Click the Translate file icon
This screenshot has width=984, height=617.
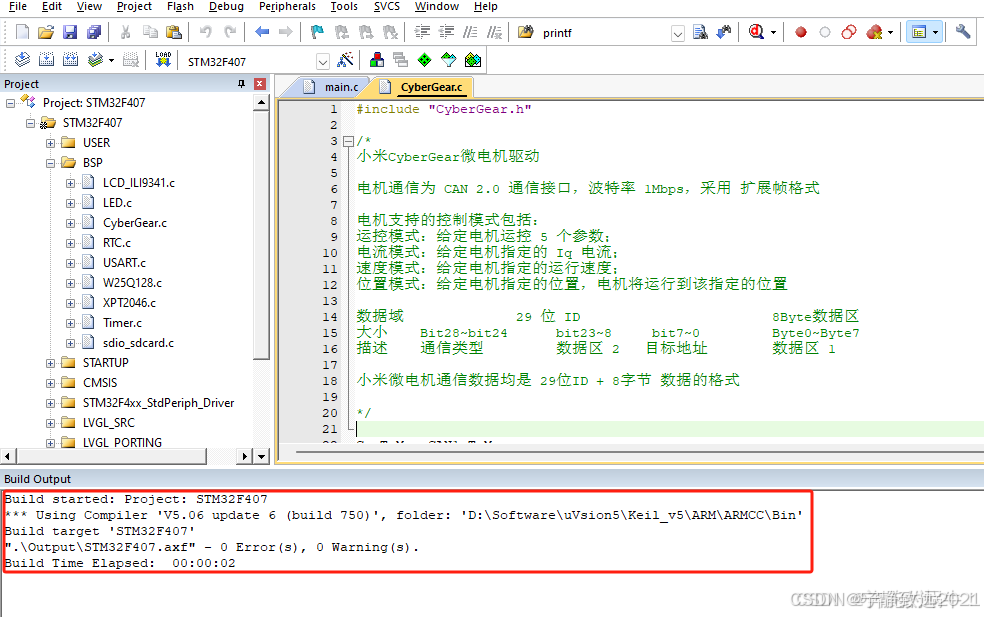(22, 60)
